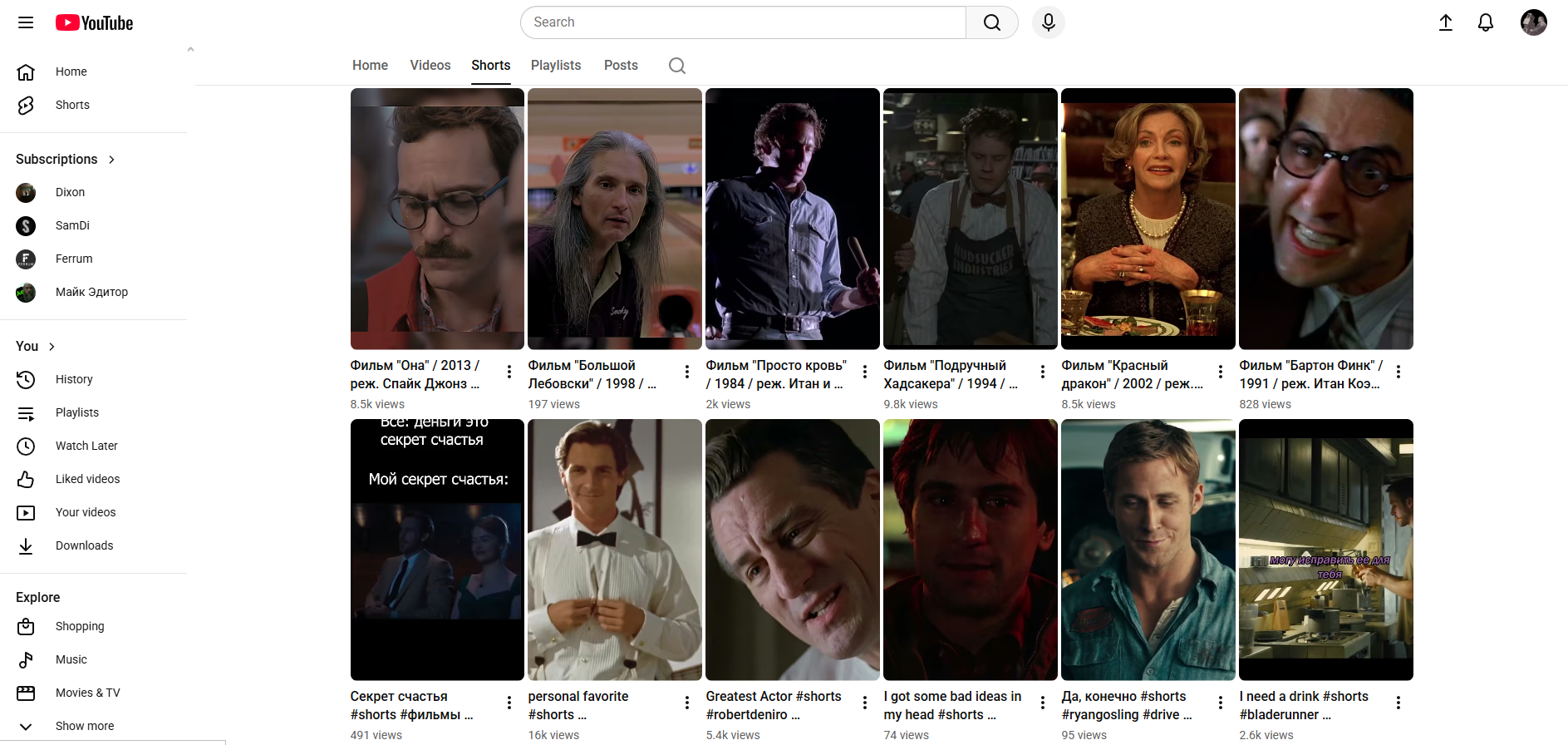Play the "Подручный Хадсакера" short thumbnail

pyautogui.click(x=971, y=219)
